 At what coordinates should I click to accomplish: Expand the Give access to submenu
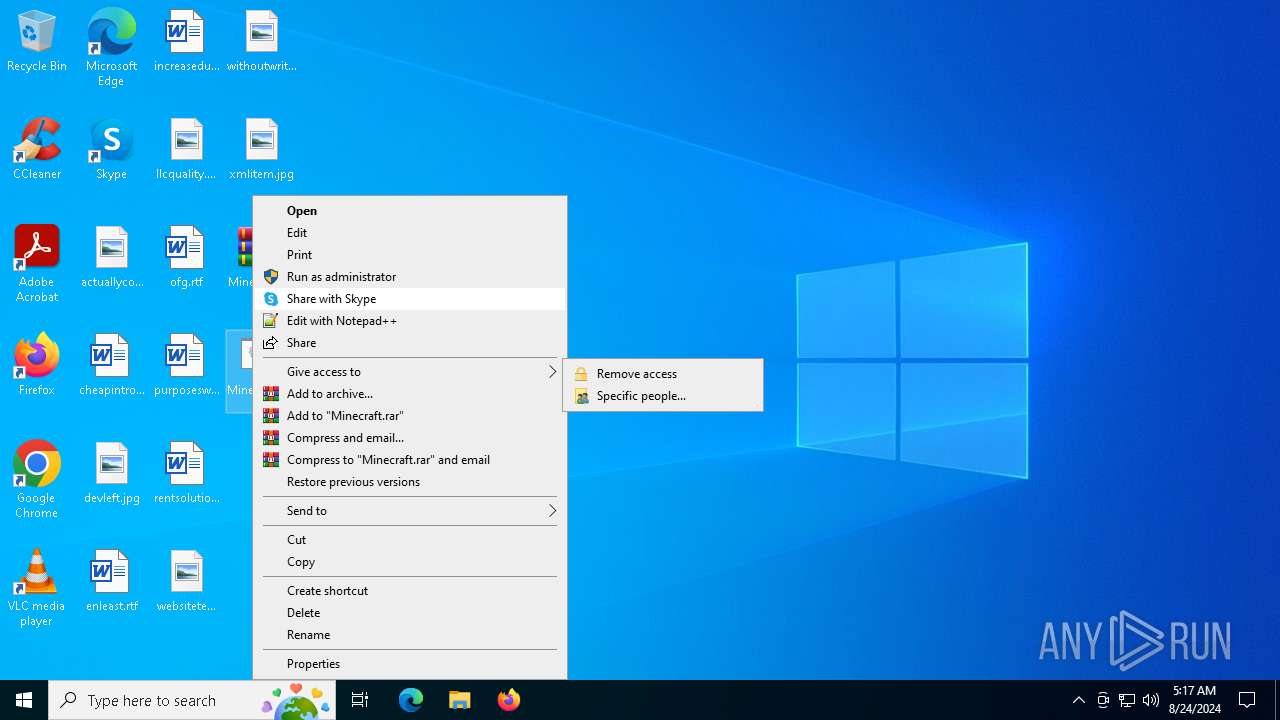tap(410, 372)
